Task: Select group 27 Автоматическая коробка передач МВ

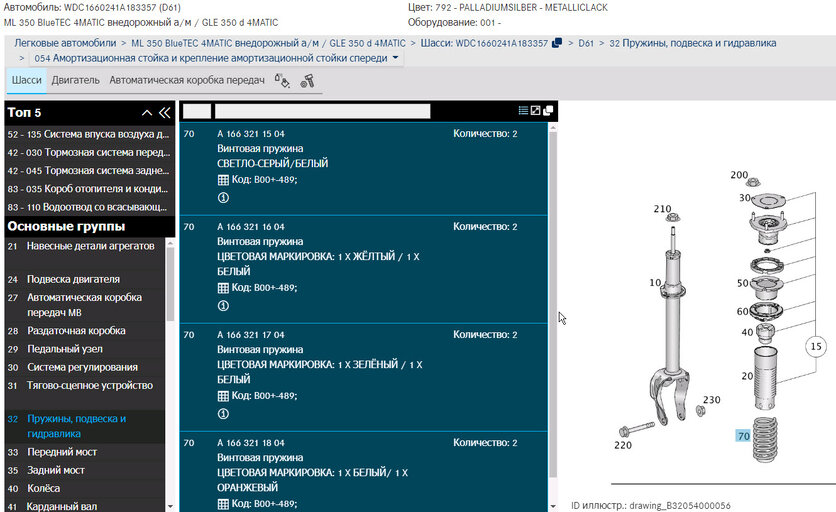Action: [85, 305]
